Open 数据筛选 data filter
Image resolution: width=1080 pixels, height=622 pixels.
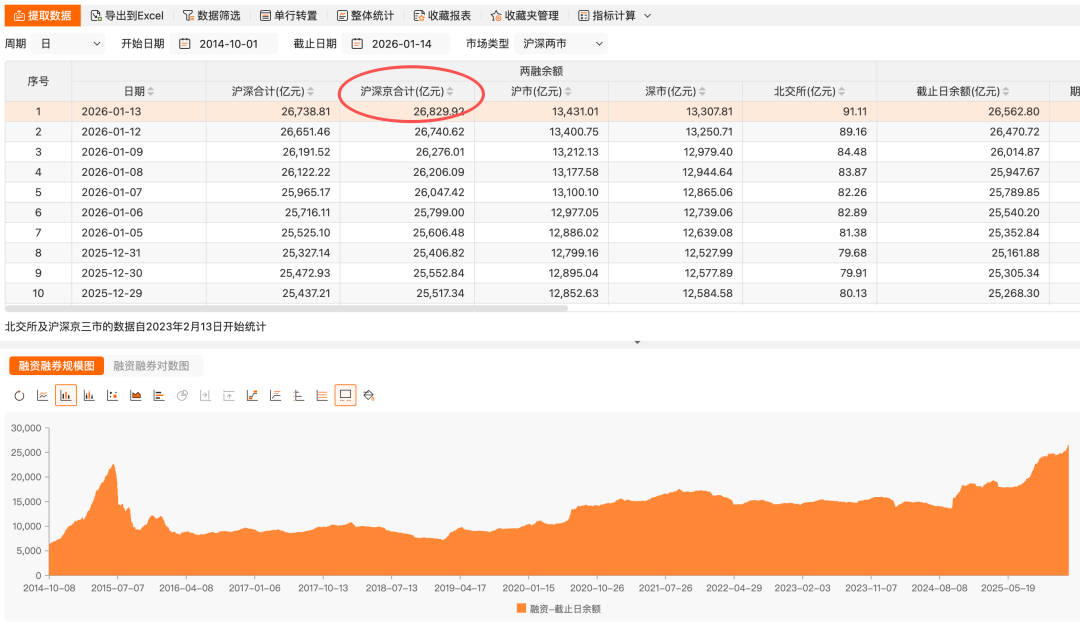pos(211,15)
